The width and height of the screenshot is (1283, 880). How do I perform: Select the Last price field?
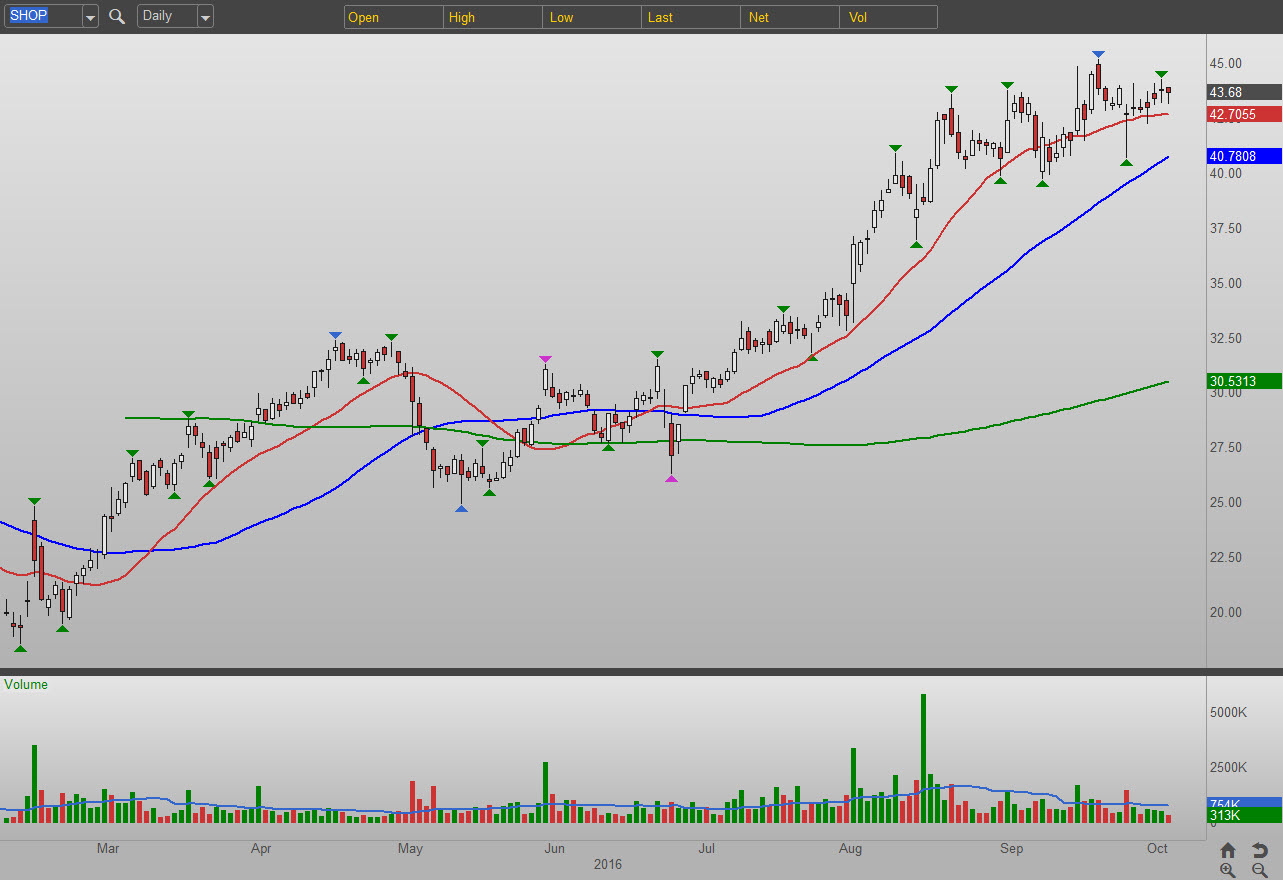pyautogui.click(x=690, y=17)
